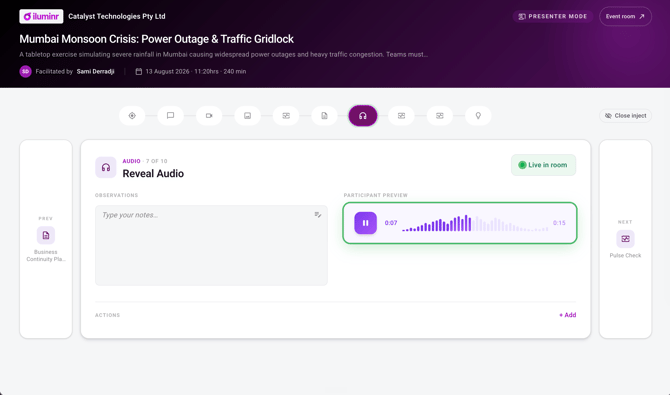Click into the observations notes field
The width and height of the screenshot is (670, 395).
pyautogui.click(x=211, y=245)
